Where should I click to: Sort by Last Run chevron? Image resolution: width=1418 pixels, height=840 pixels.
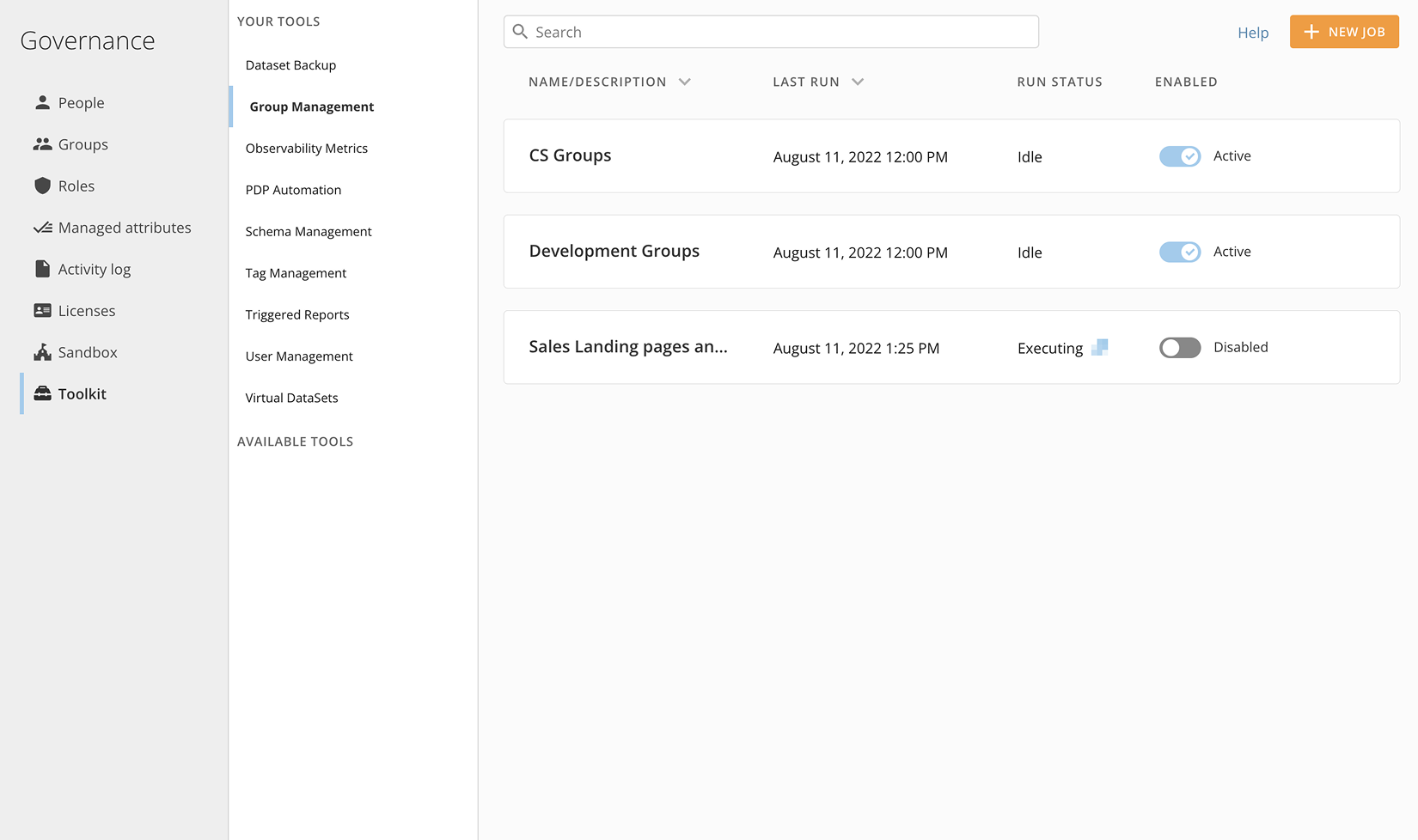click(858, 82)
